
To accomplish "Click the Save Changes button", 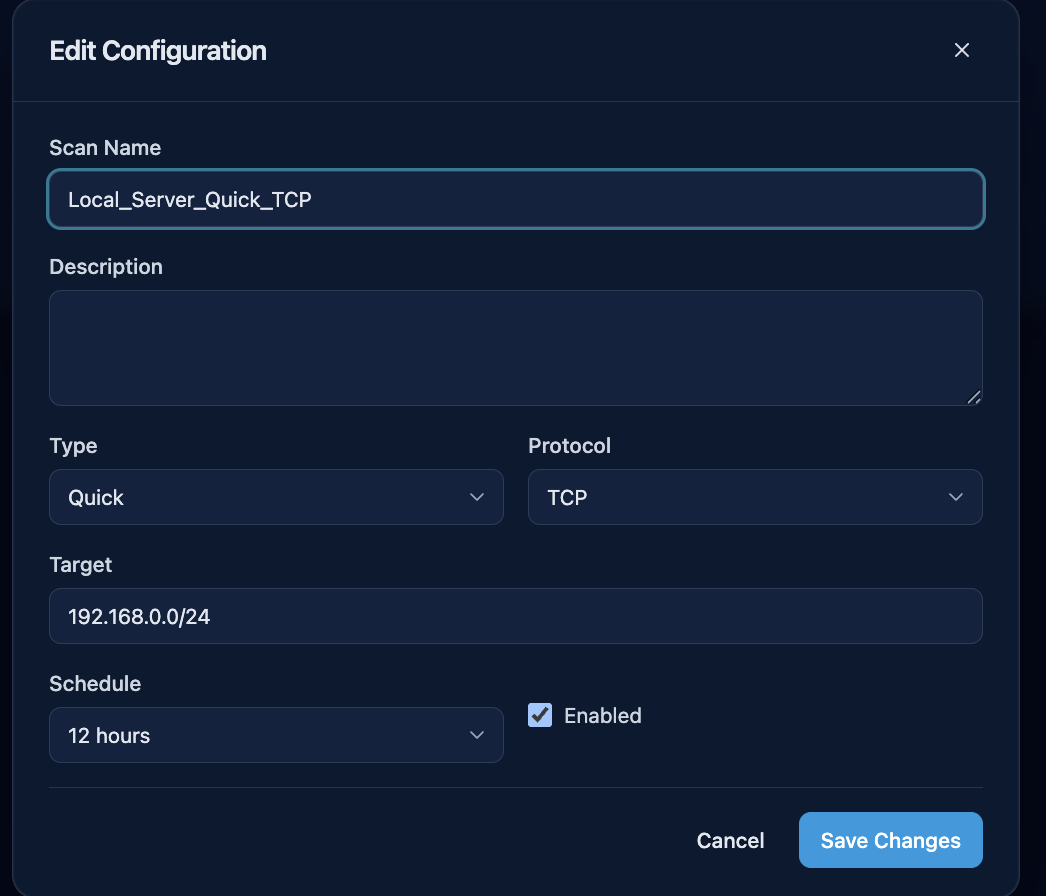I will [891, 840].
